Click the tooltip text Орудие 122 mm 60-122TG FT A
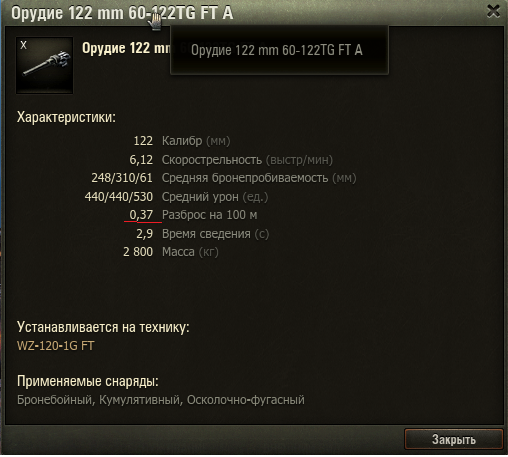The height and width of the screenshot is (457, 508). (x=277, y=50)
